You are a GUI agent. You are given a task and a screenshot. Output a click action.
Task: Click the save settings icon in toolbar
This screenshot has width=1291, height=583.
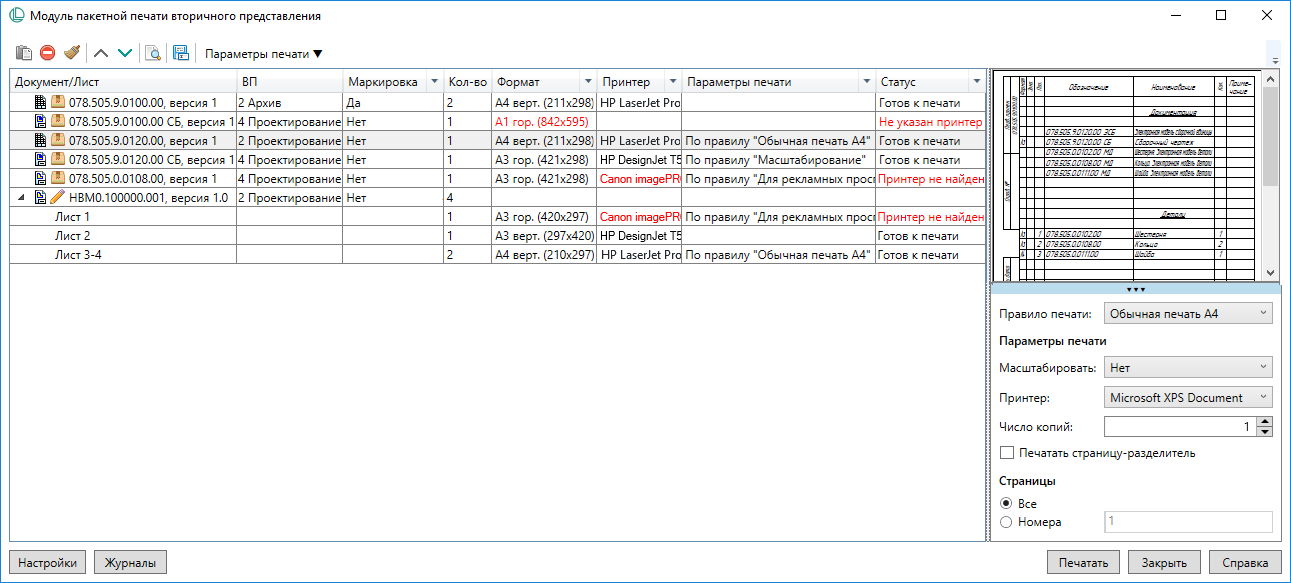tap(181, 53)
